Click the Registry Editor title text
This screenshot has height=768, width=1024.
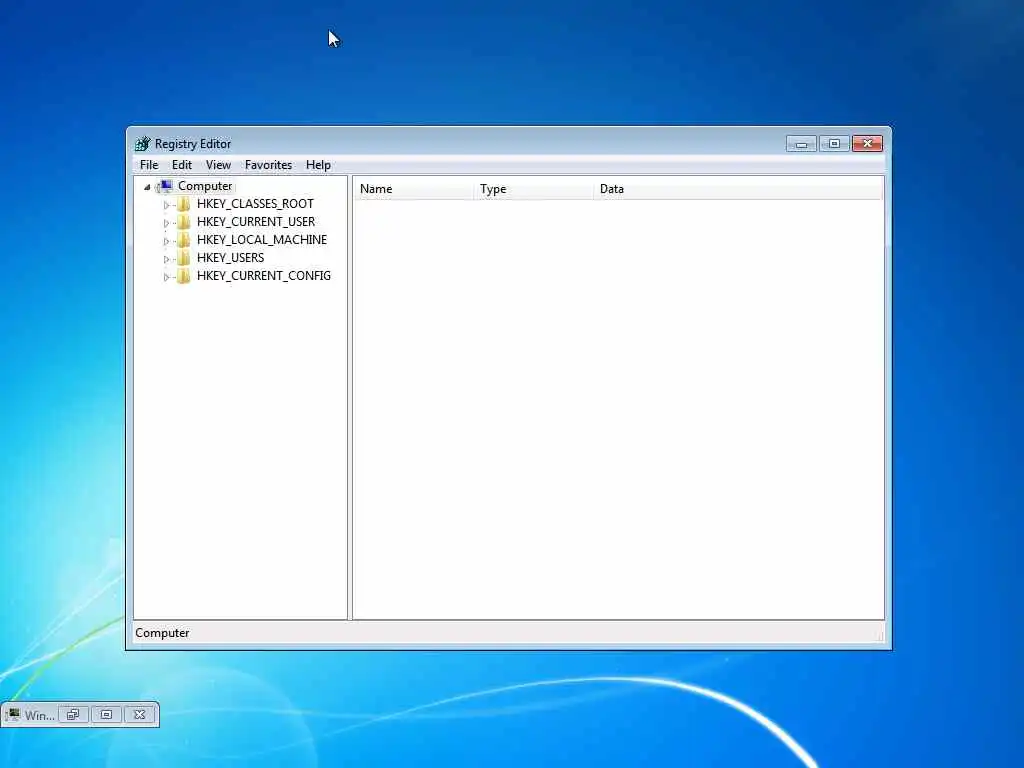point(193,144)
